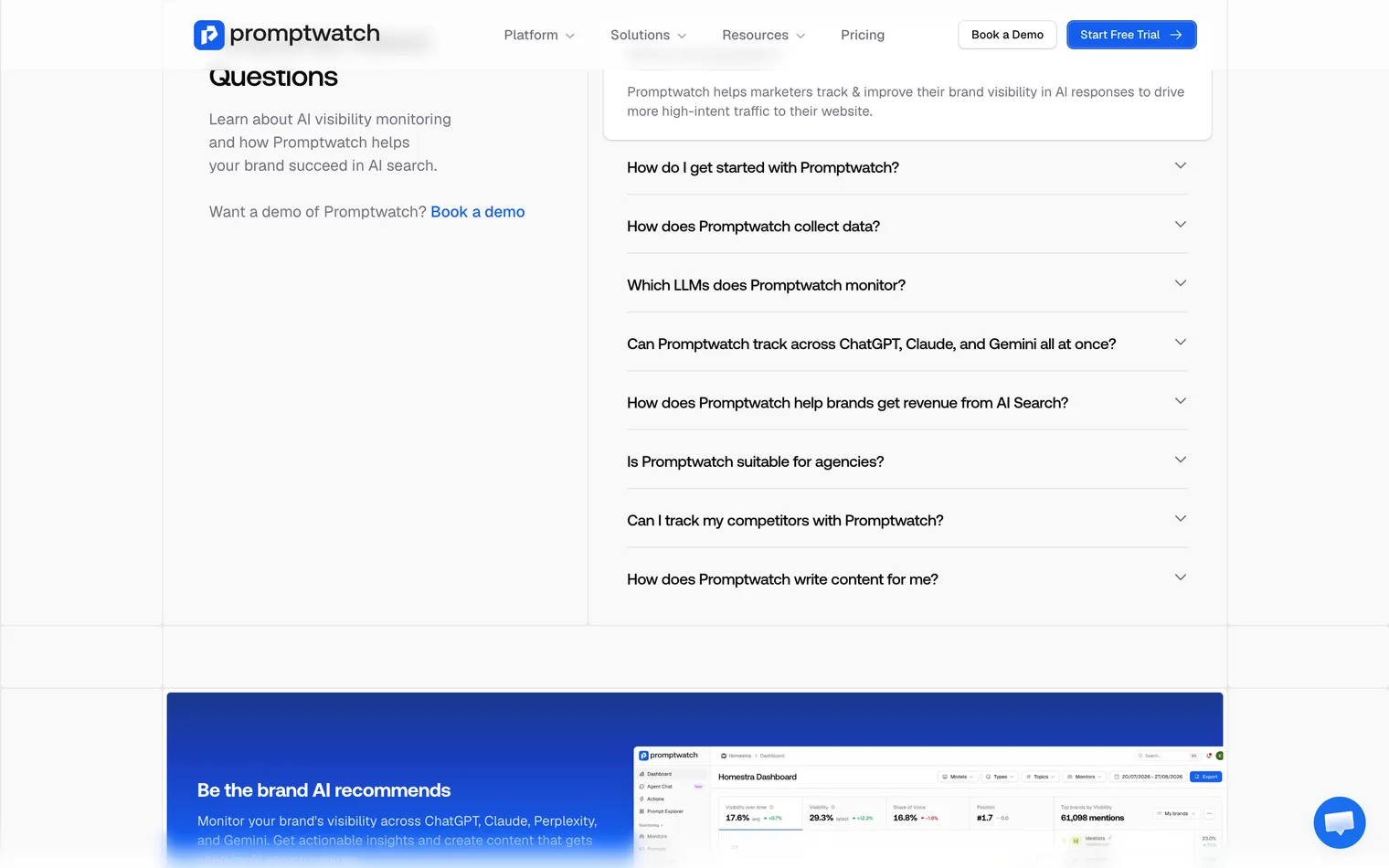This screenshot has height=868, width=1389.
Task: Click the promptwatch wordmark text
Action: coord(304,34)
